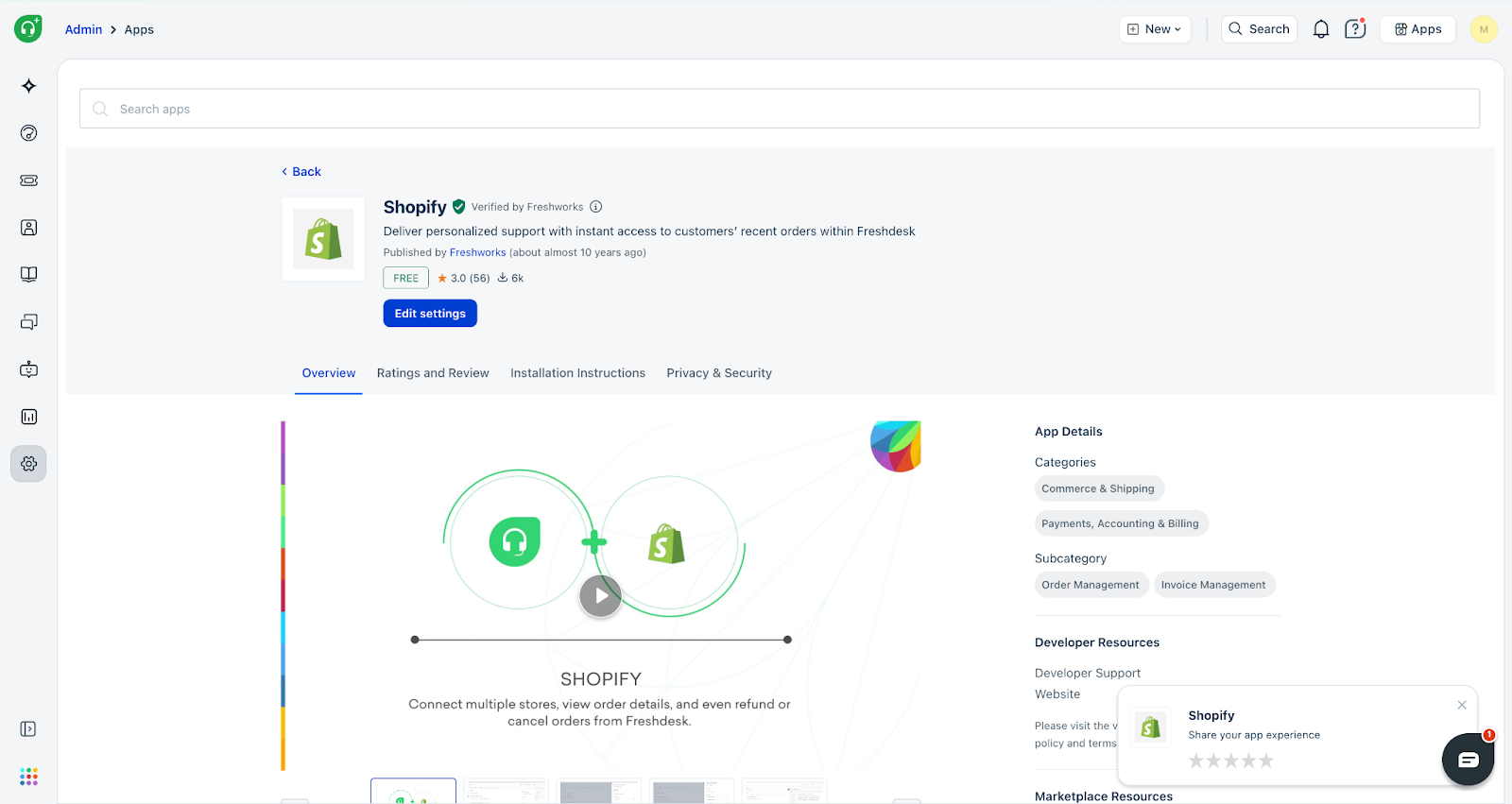The height and width of the screenshot is (804, 1512).
Task: Click the verified green shield badge
Action: pos(459,207)
